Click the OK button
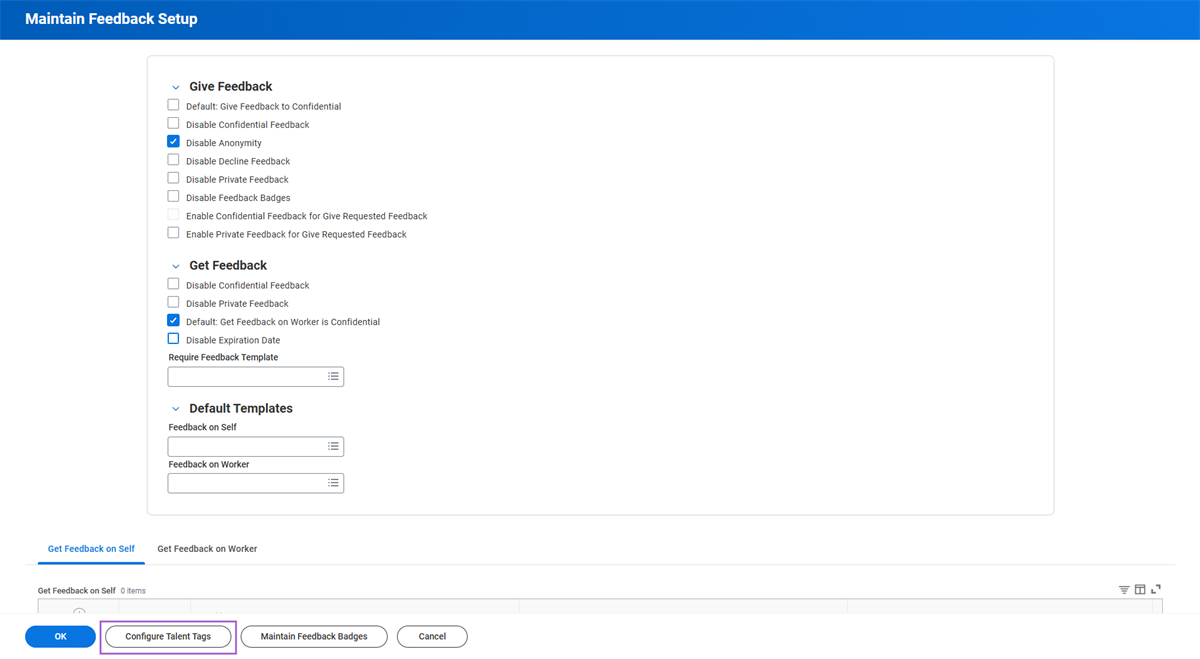Viewport: 1200px width, 659px height. pyautogui.click(x=60, y=636)
